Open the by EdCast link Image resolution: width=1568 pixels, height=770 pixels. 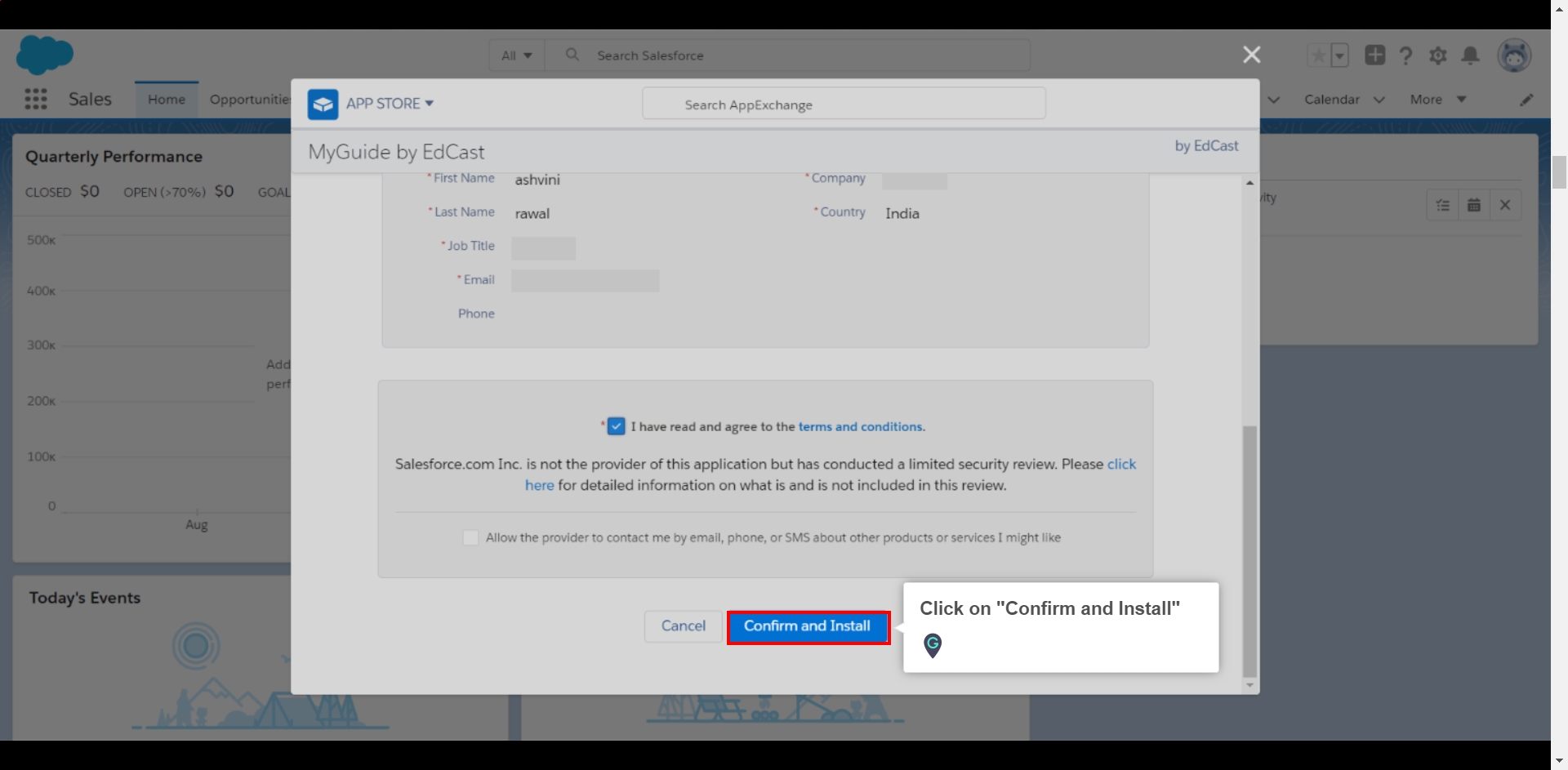(1206, 146)
